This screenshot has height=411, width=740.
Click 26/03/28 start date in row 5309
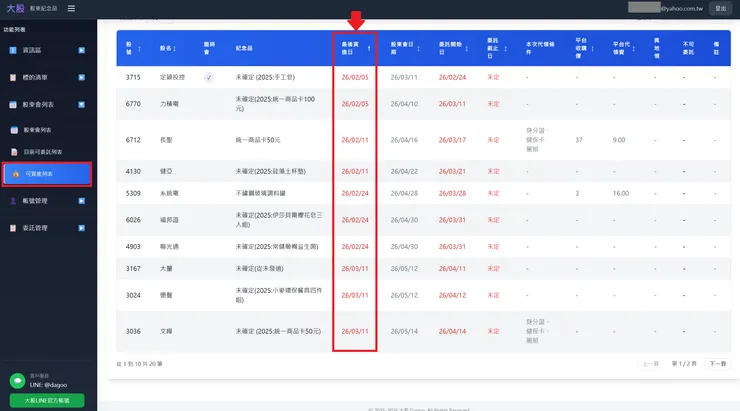click(x=452, y=193)
